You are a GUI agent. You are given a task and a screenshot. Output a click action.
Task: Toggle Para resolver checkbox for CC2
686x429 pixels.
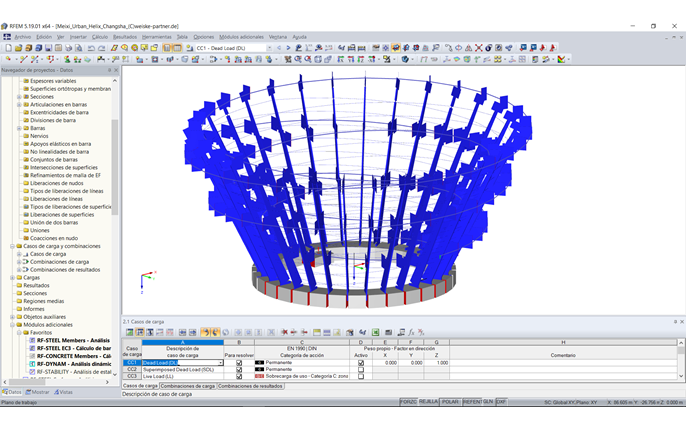tap(239, 370)
